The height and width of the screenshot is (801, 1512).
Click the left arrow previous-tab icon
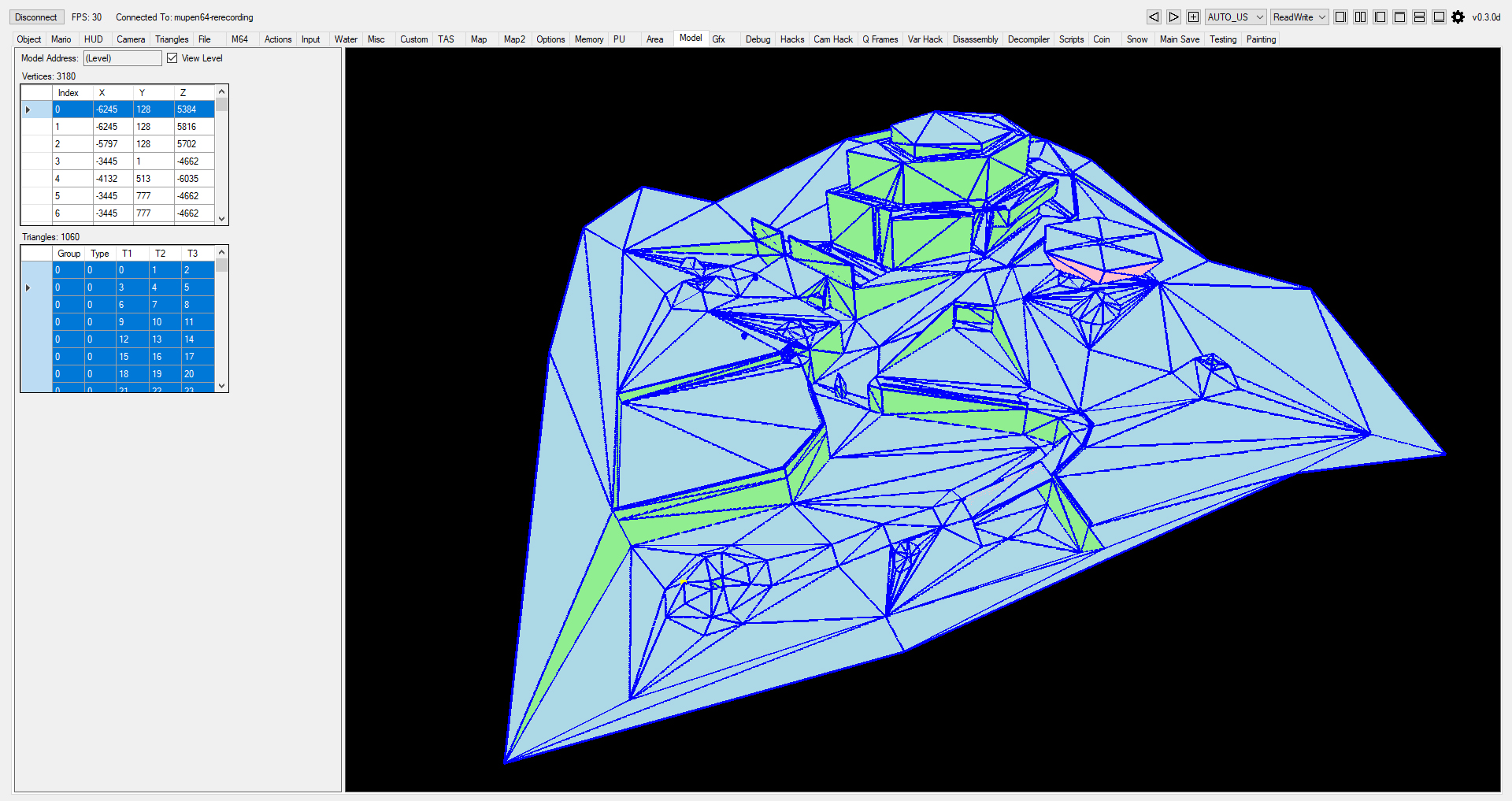pyautogui.click(x=1154, y=17)
